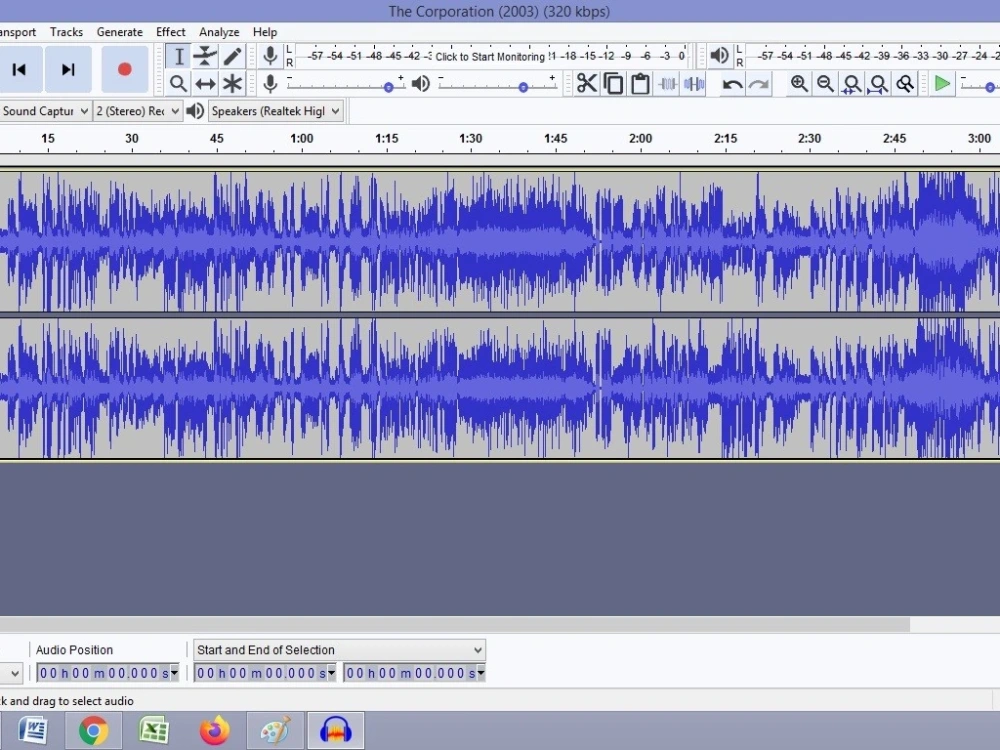Open the Effect menu
Image resolution: width=1000 pixels, height=750 pixels.
click(x=170, y=32)
